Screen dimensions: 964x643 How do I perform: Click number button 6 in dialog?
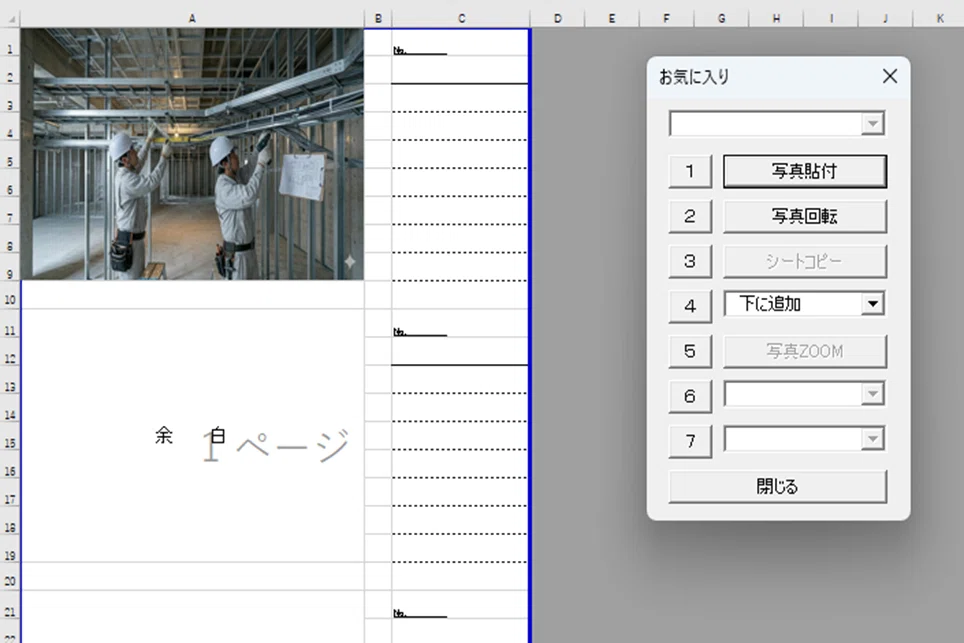(690, 396)
